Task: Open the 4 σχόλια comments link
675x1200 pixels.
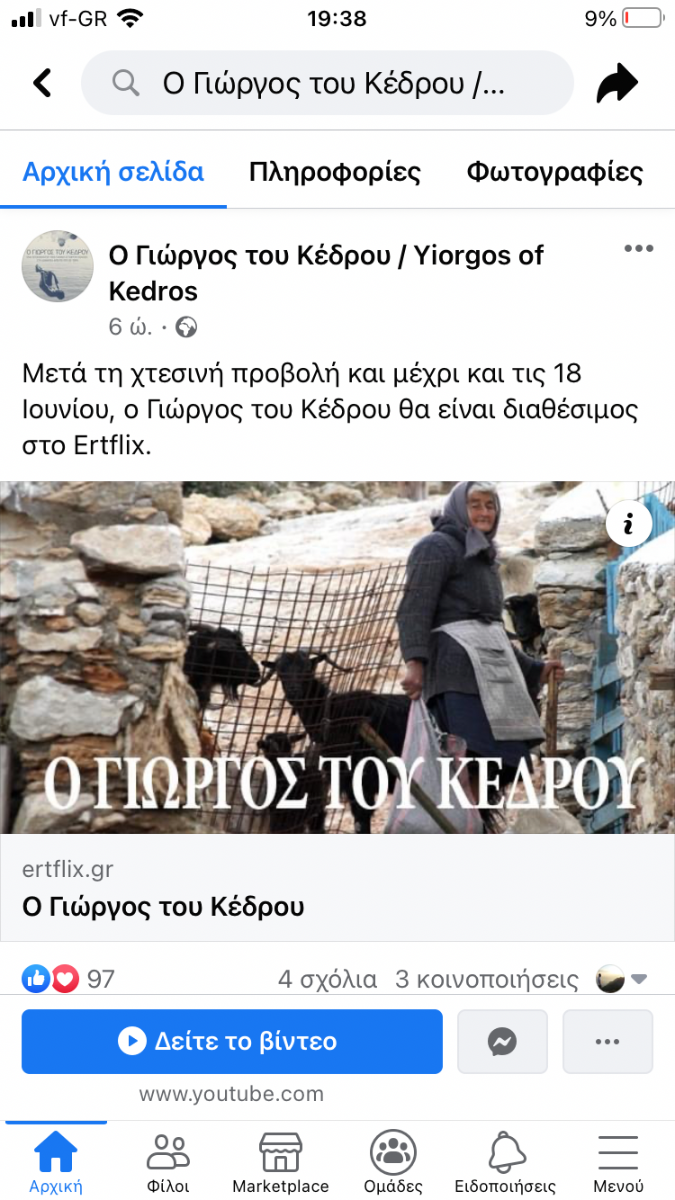Action: 327,979
